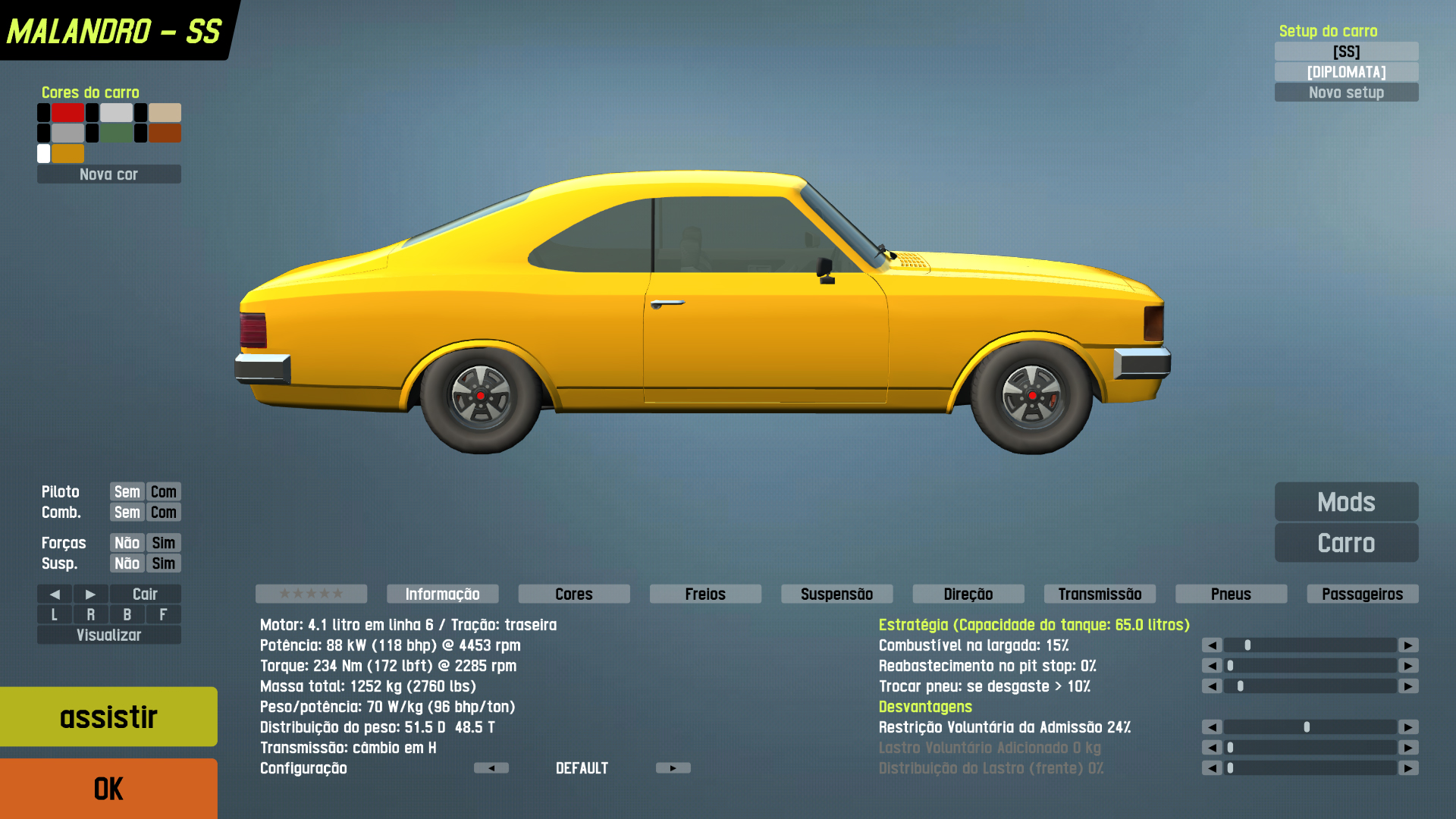
Task: Pick the red car color swatch
Action: tap(67, 113)
